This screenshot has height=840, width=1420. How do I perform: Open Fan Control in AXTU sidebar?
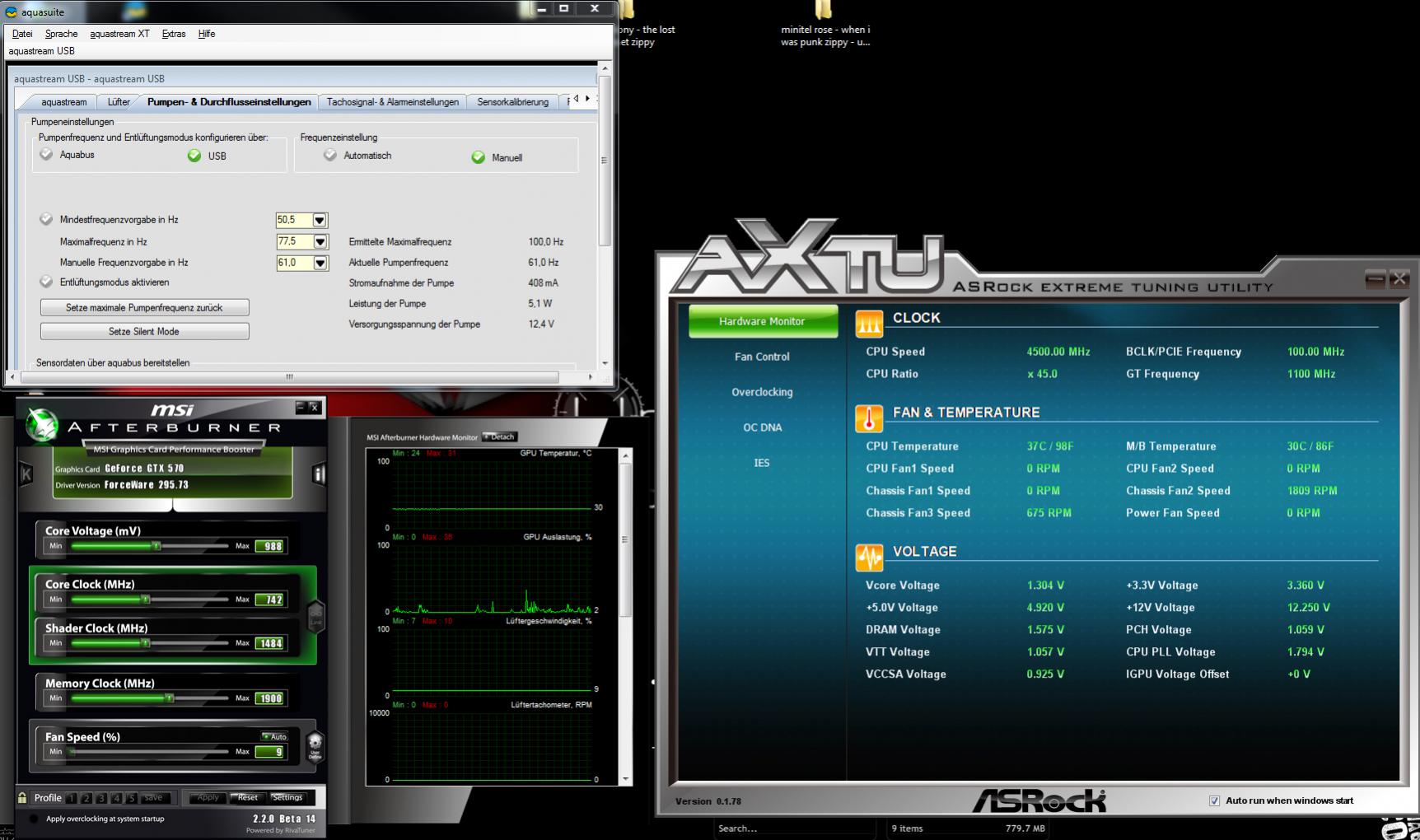point(762,357)
